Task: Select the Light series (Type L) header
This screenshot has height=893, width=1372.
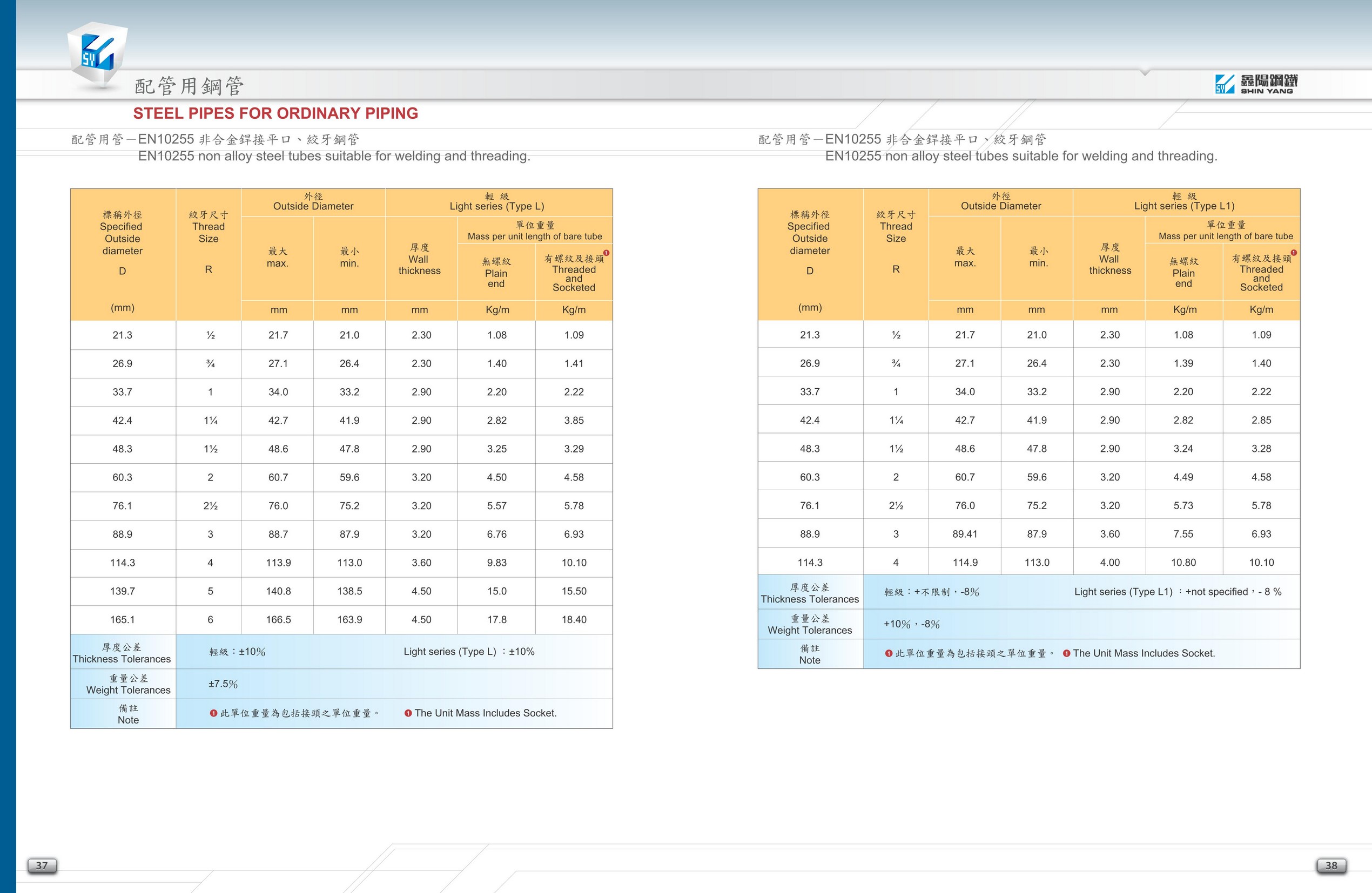Action: 497,206
